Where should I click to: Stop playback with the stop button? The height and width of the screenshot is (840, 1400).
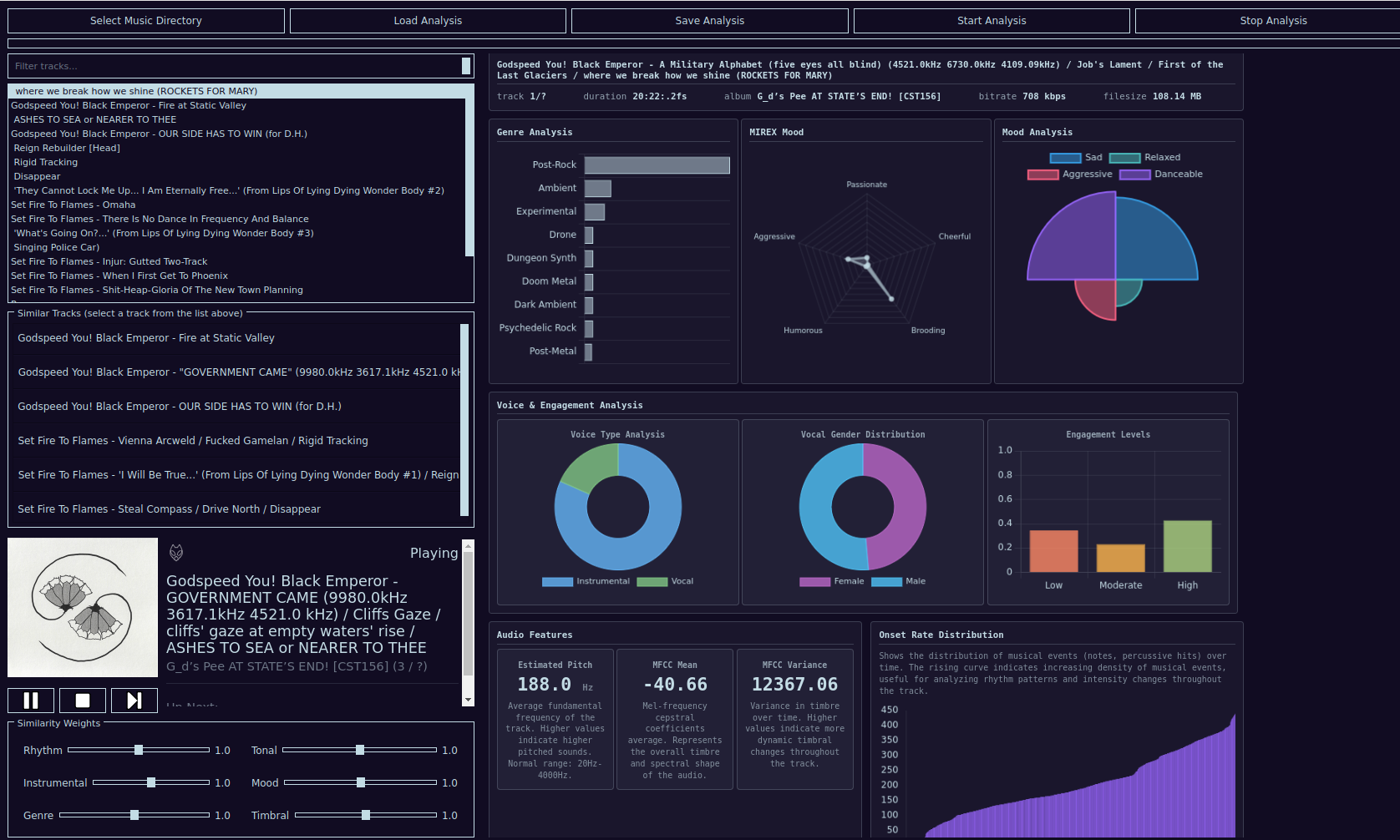(83, 701)
